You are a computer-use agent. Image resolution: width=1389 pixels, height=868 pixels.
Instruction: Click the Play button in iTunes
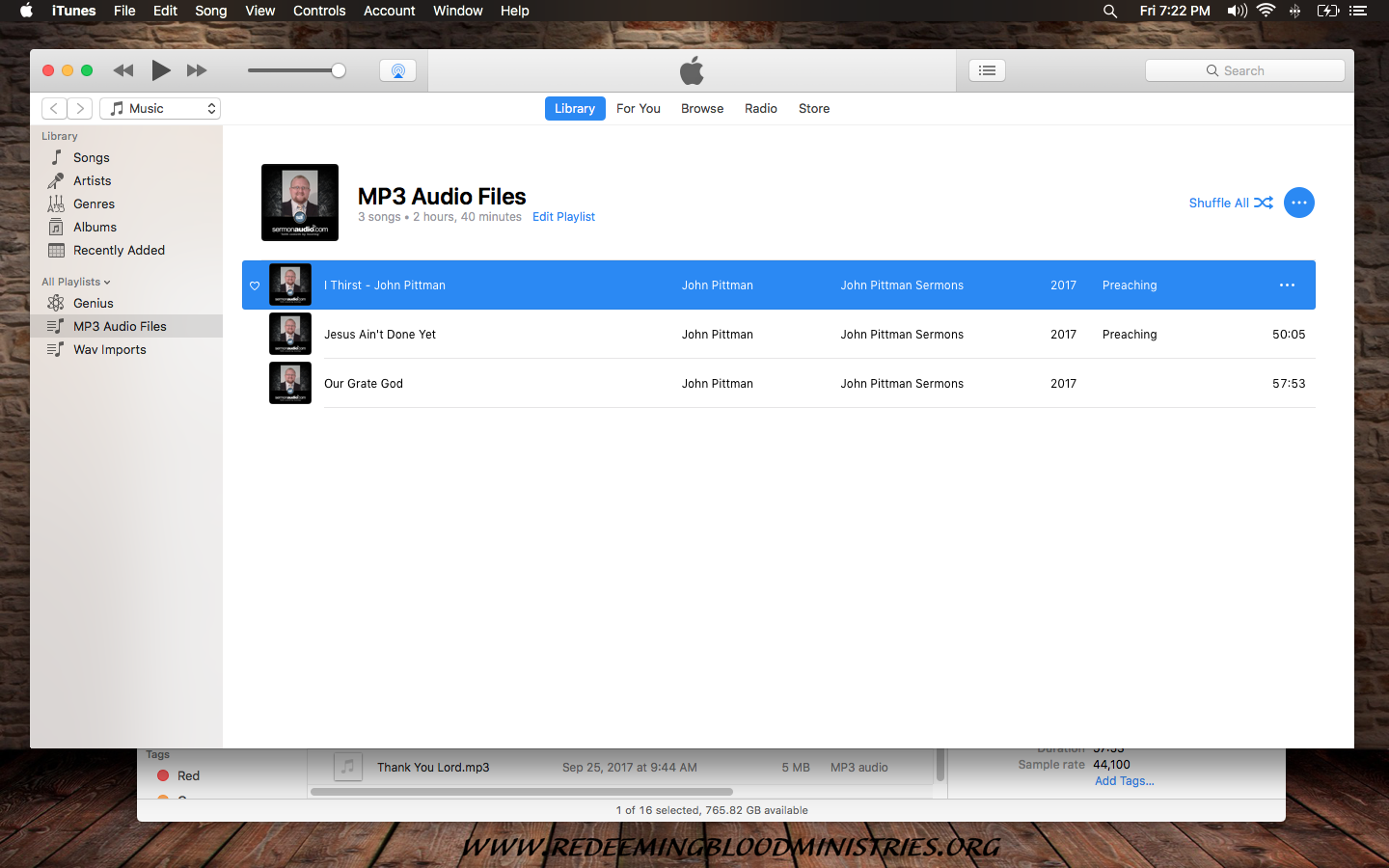tap(161, 70)
